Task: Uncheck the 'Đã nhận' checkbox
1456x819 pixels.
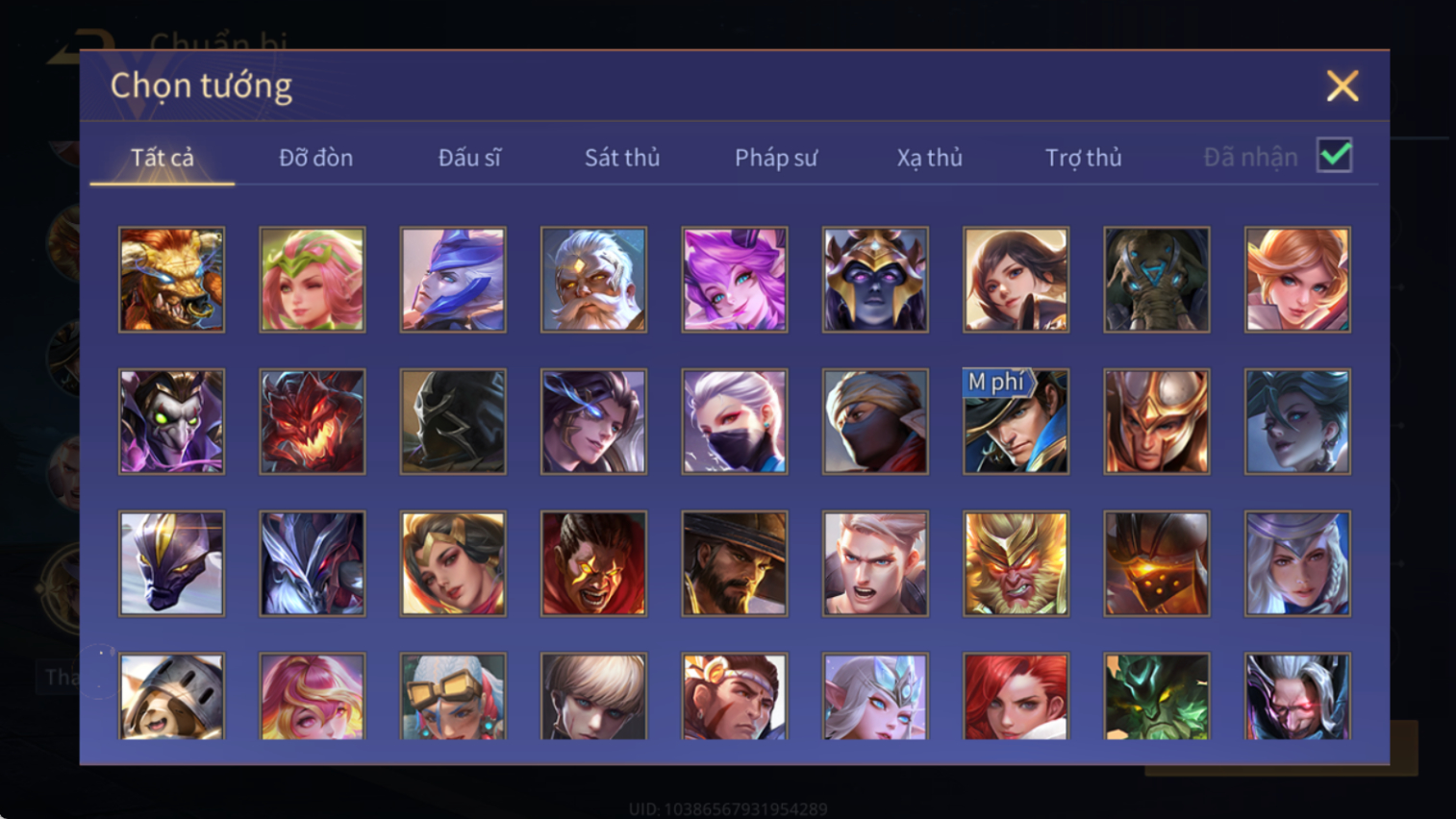Action: (x=1335, y=156)
